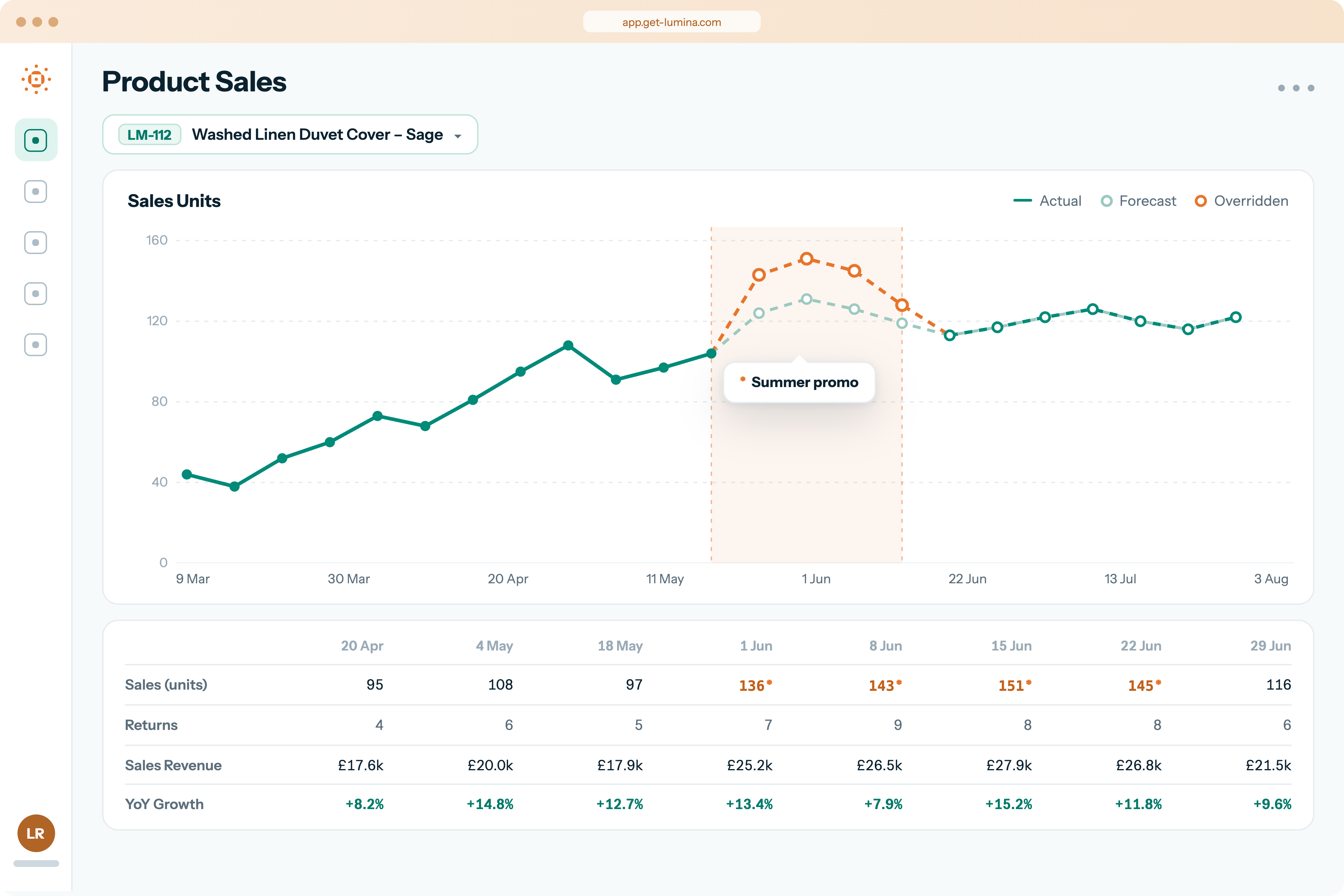
Task: Click the Returns row label
Action: 151,725
